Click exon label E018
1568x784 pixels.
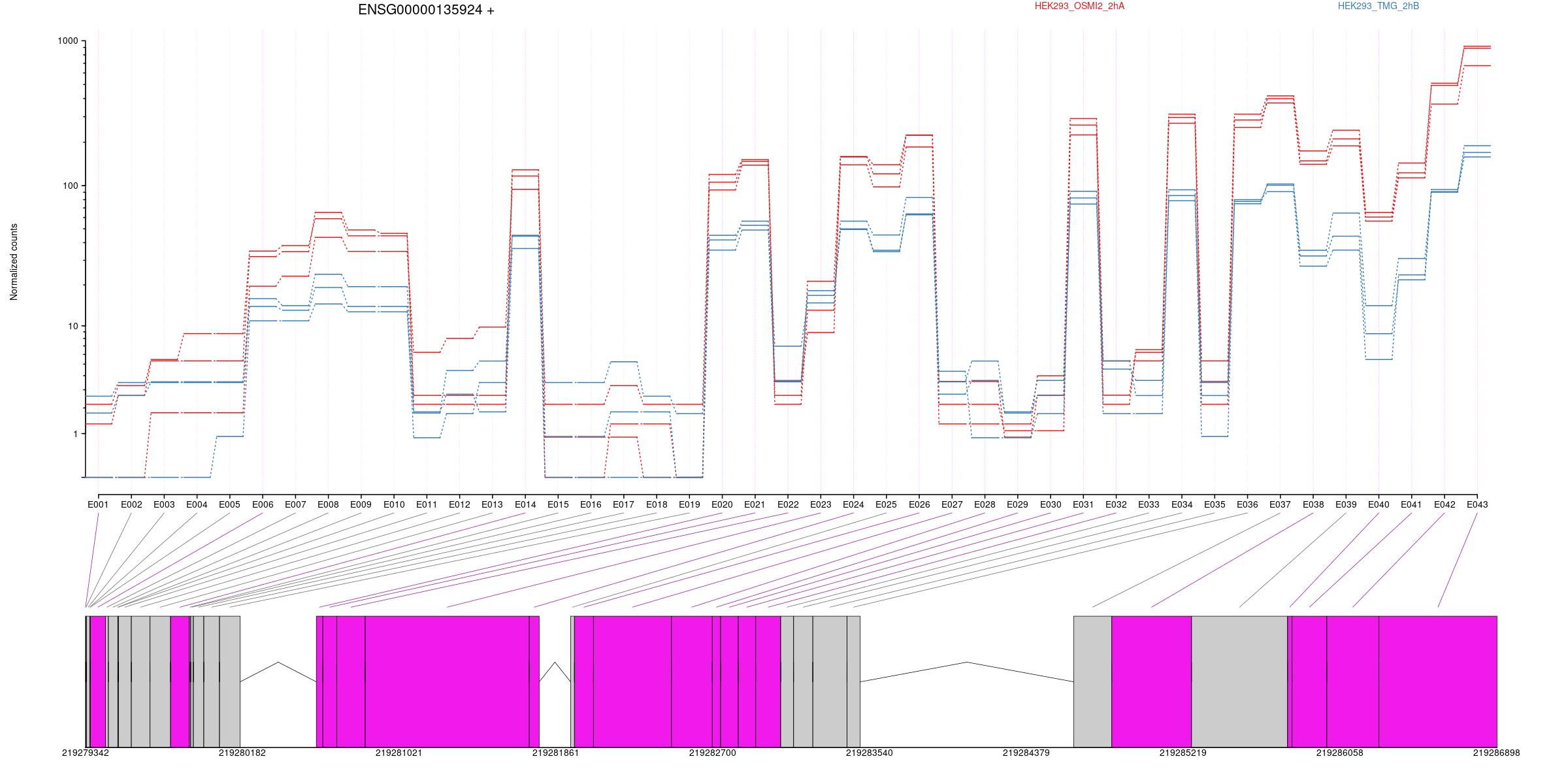point(657,504)
